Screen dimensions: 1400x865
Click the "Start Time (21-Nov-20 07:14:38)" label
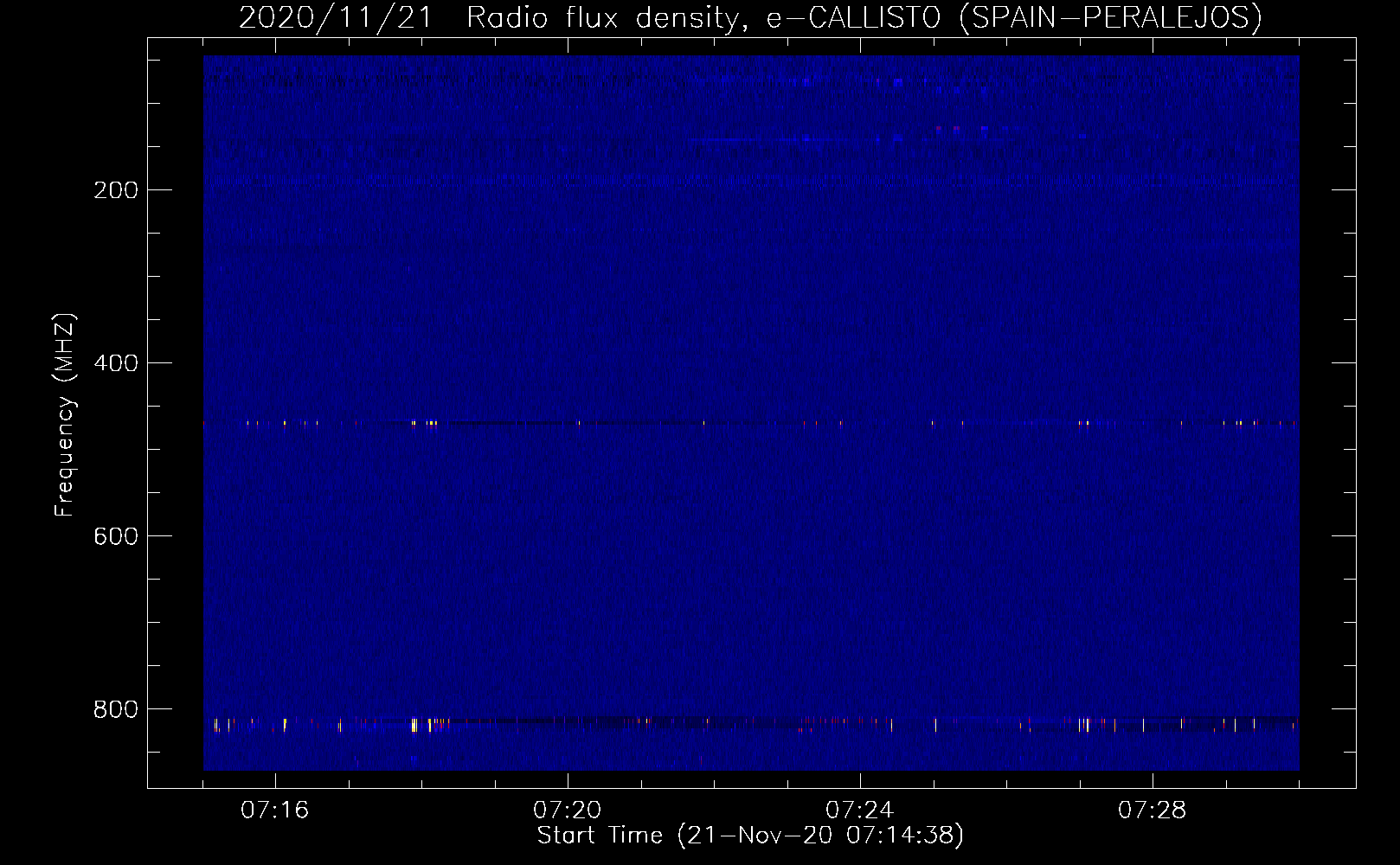click(x=750, y=836)
